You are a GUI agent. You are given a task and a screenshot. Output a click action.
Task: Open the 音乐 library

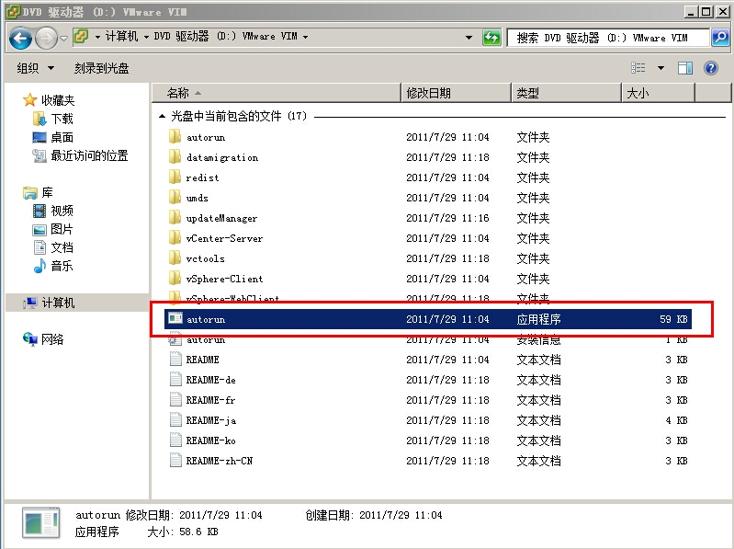coord(62,266)
